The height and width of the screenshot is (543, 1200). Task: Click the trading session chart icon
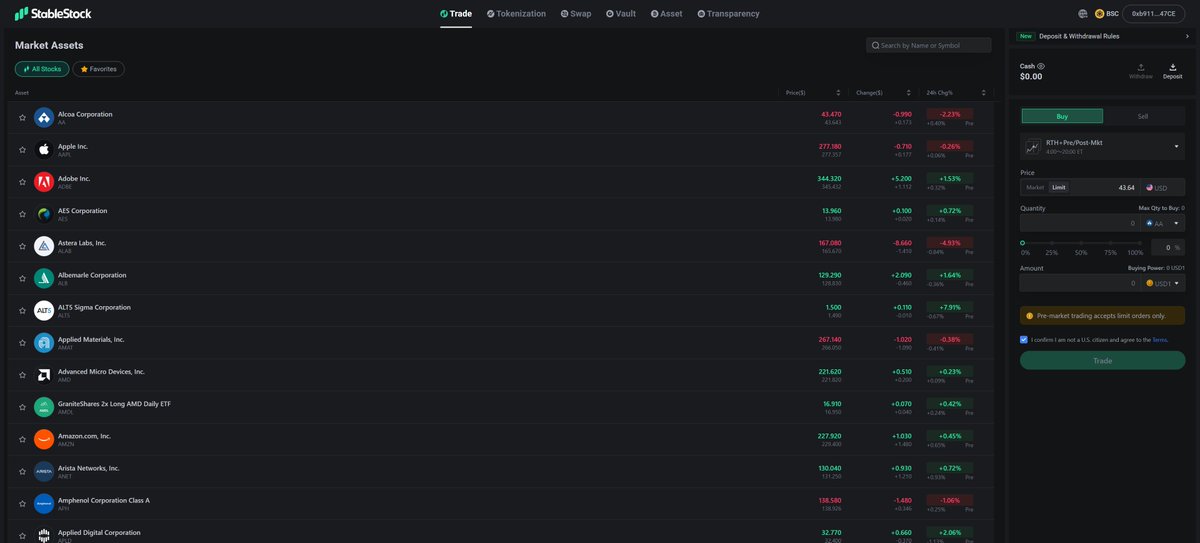(1033, 147)
